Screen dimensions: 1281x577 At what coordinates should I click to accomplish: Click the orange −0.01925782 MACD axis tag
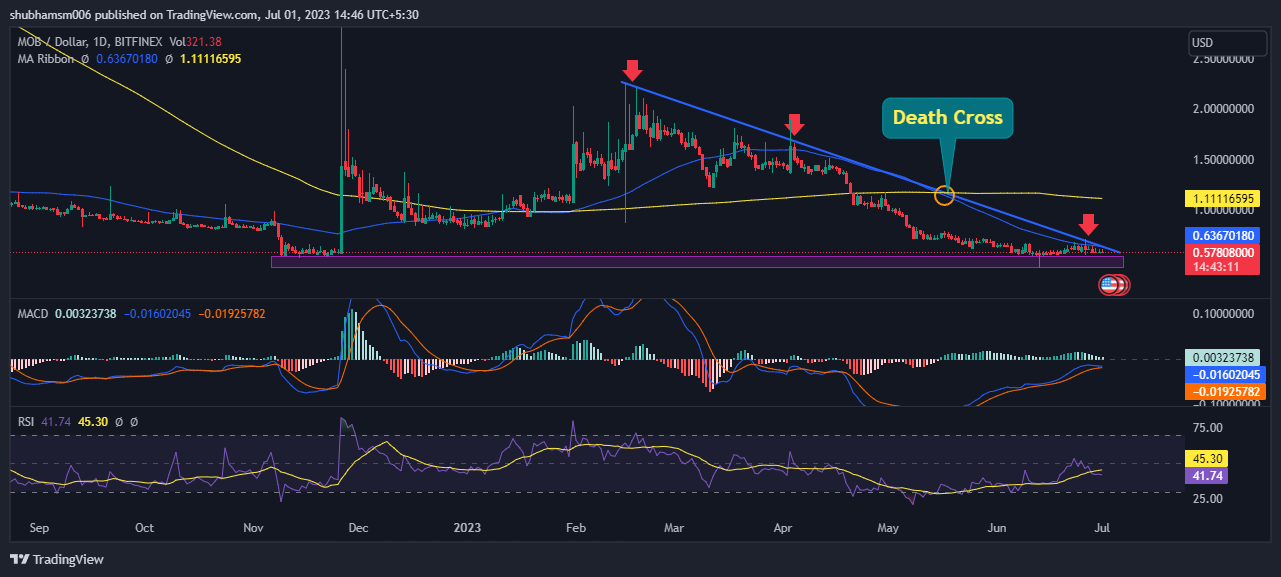click(1224, 392)
